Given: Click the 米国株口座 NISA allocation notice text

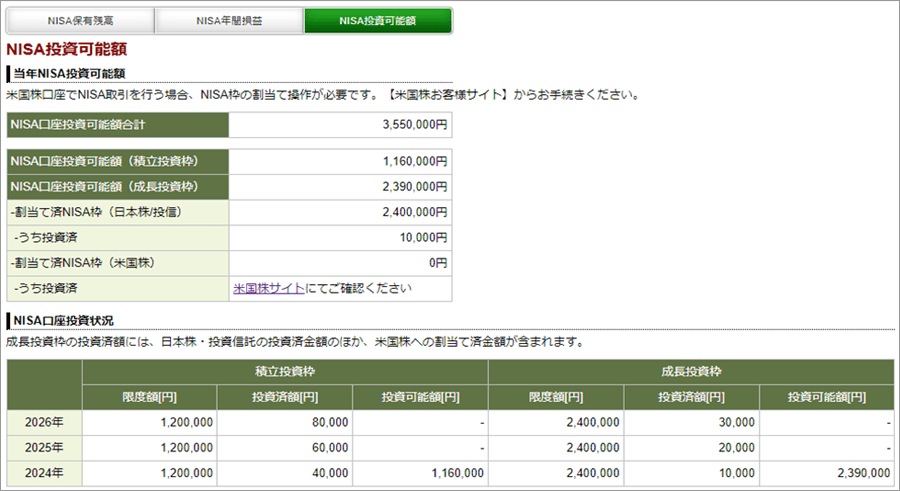Looking at the screenshot, I should tap(323, 95).
